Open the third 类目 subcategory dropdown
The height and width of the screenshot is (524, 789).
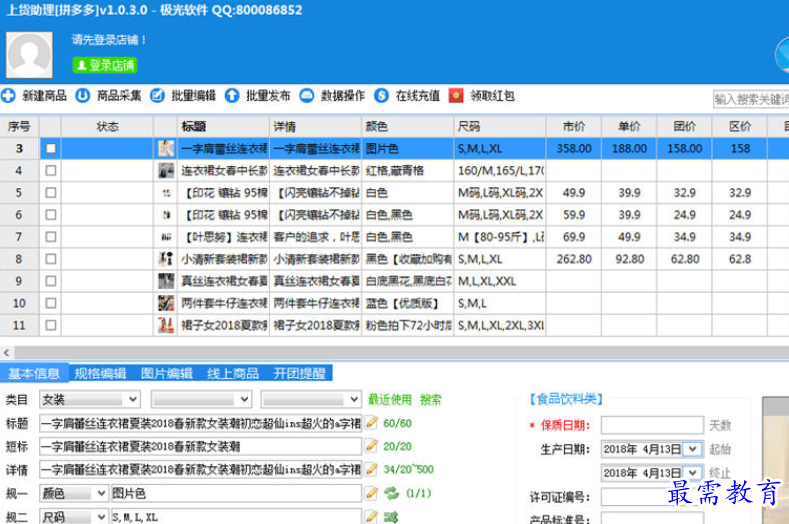311,400
